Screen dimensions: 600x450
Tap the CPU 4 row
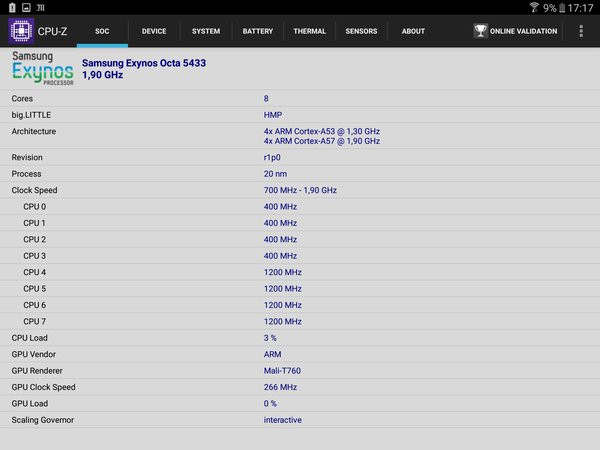pos(300,272)
